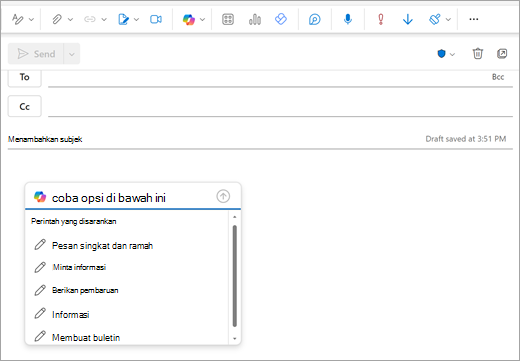Click the pencil icon beside 'Membuat buletin'
This screenshot has height=361, width=520.
[40, 336]
